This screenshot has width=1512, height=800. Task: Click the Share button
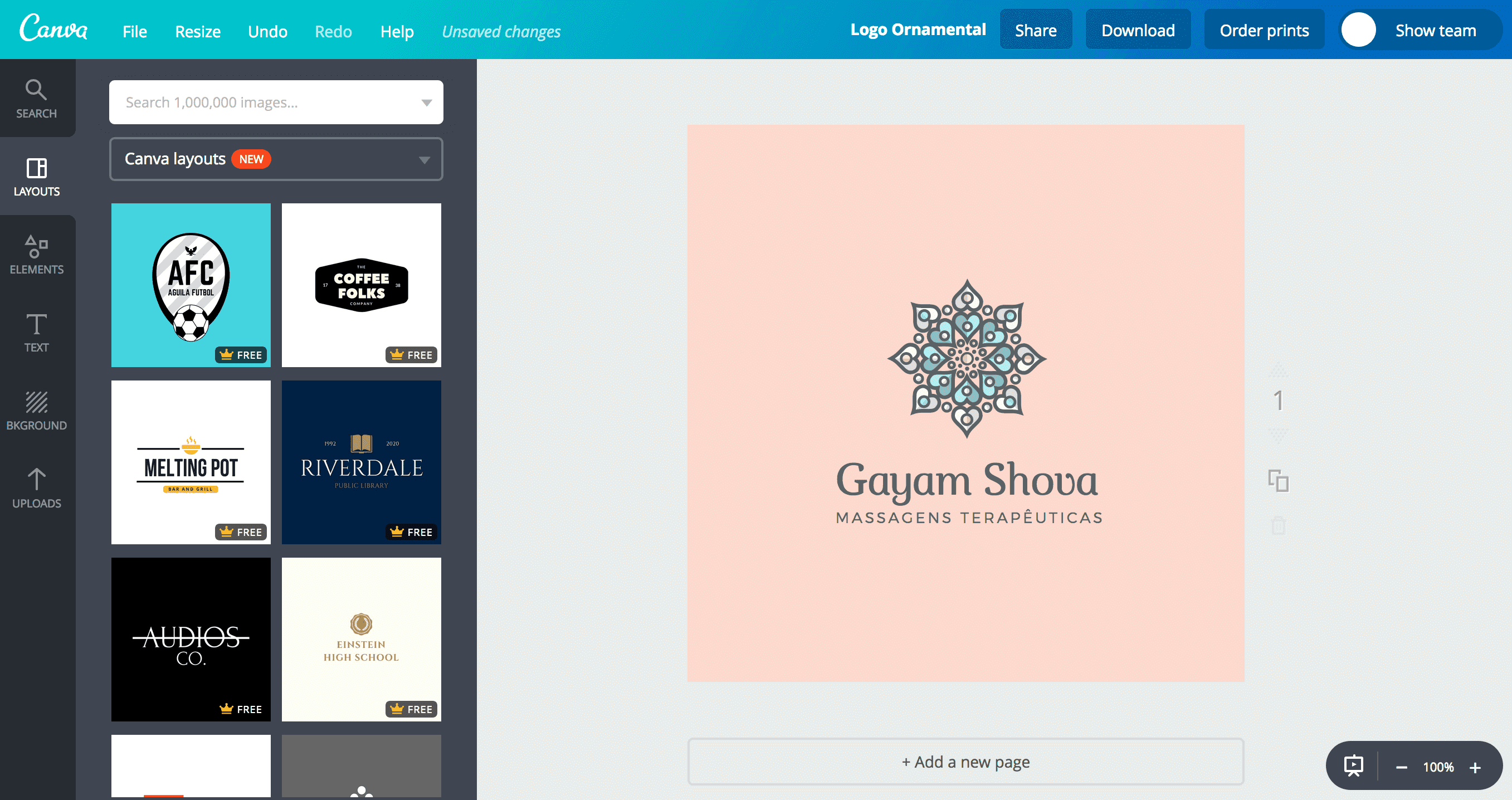(x=1036, y=30)
